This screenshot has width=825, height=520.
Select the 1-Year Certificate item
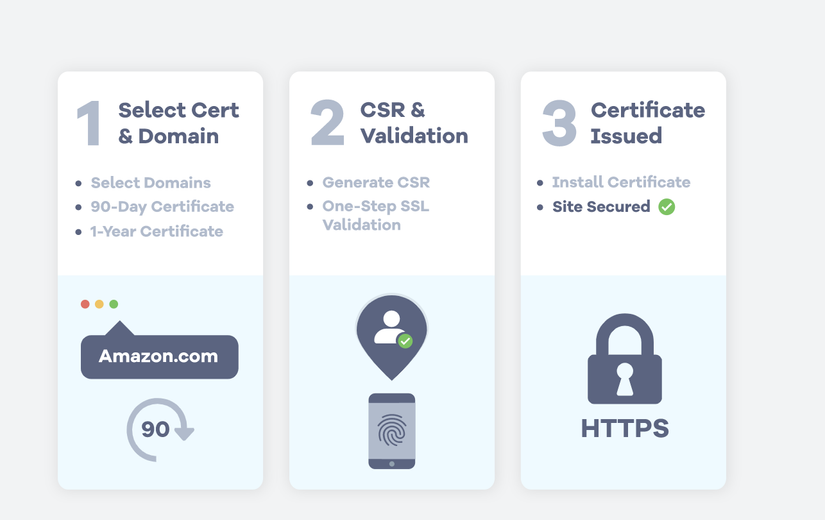pyautogui.click(x=157, y=231)
